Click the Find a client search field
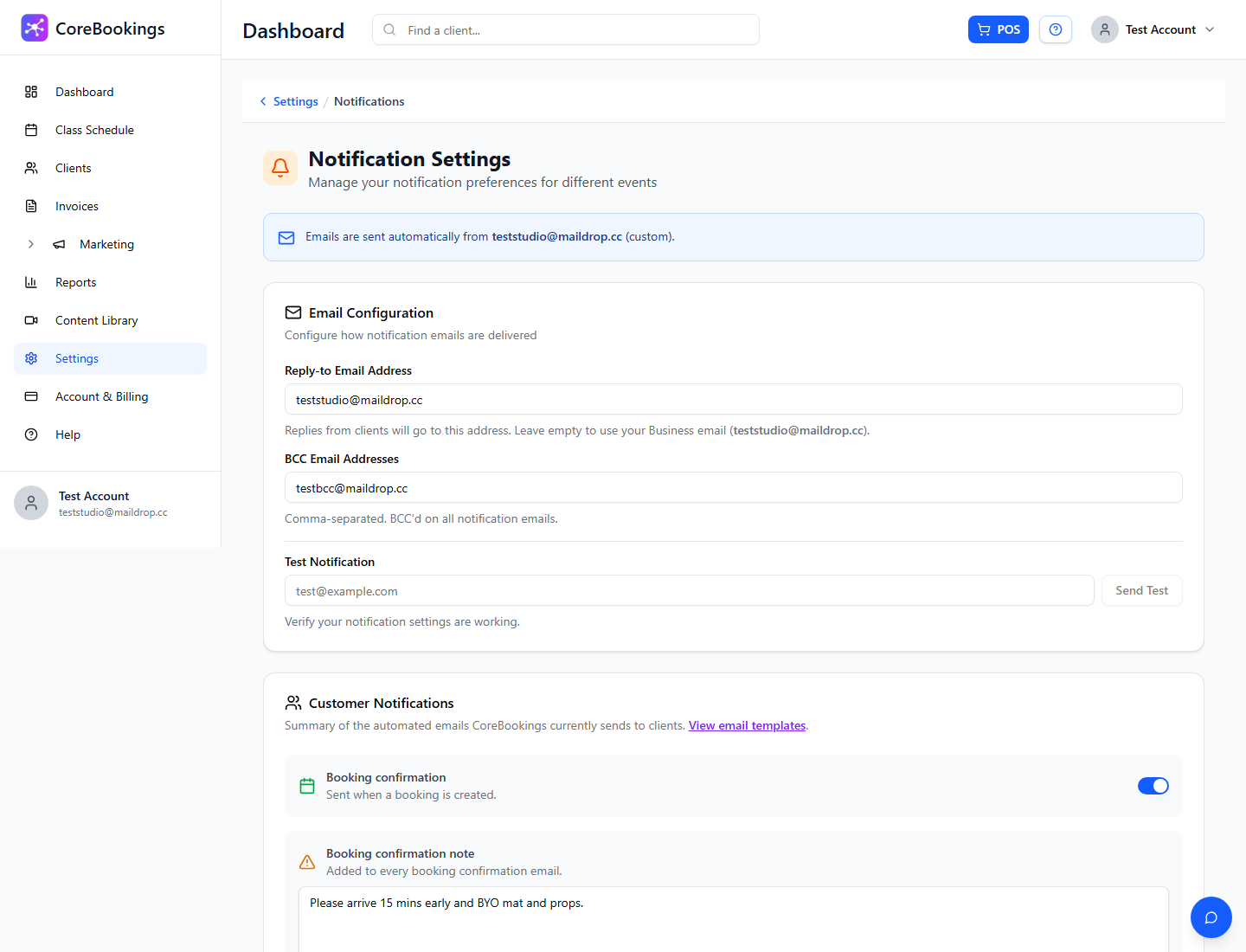 point(566,29)
